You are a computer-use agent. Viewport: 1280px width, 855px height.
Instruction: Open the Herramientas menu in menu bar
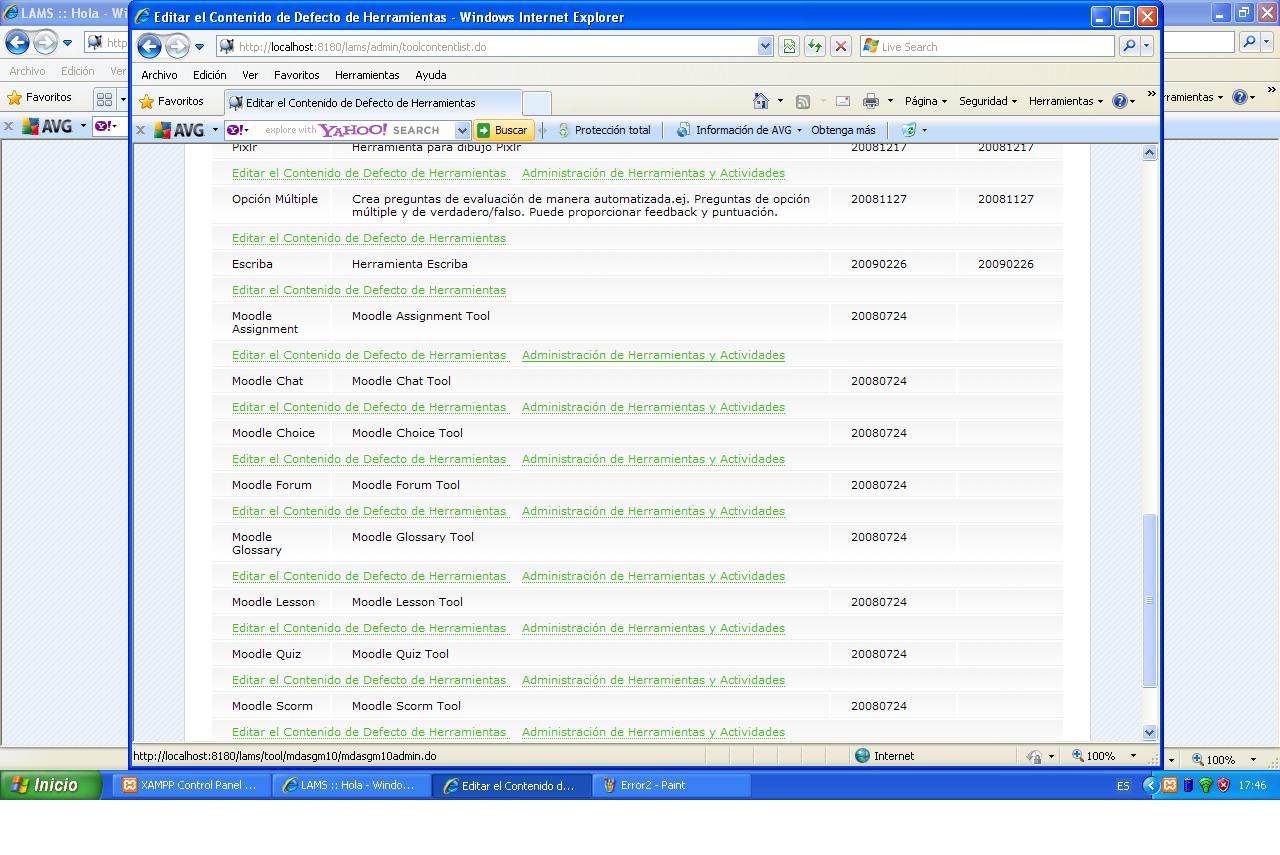[x=366, y=75]
